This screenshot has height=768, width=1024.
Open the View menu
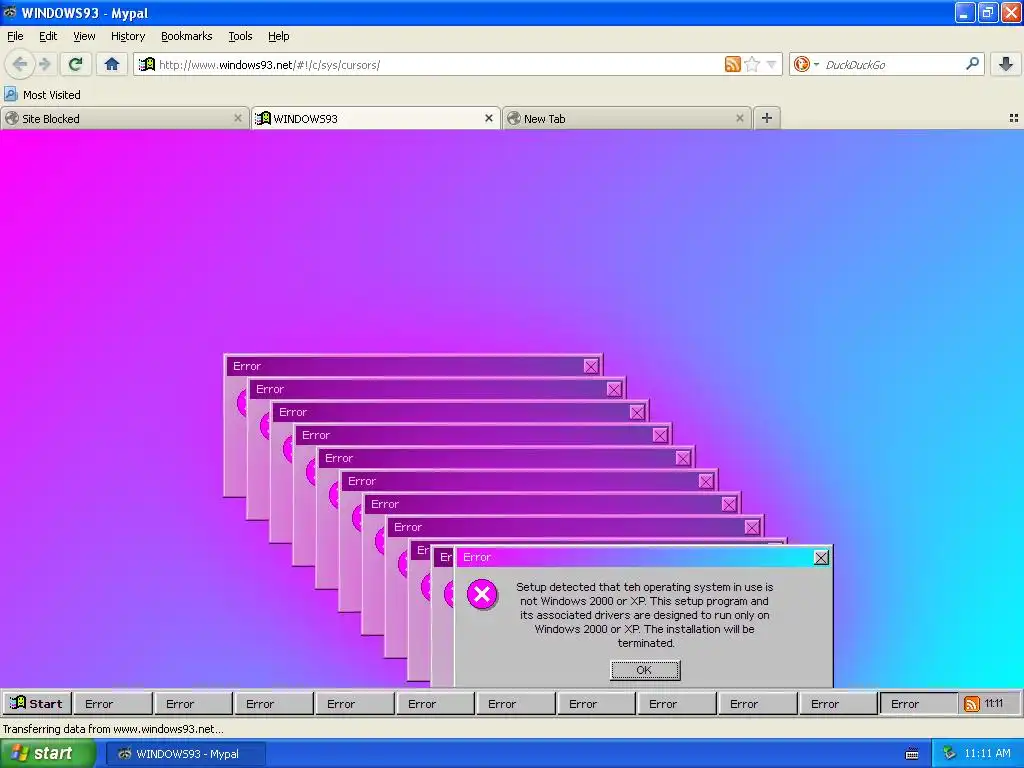(x=84, y=37)
